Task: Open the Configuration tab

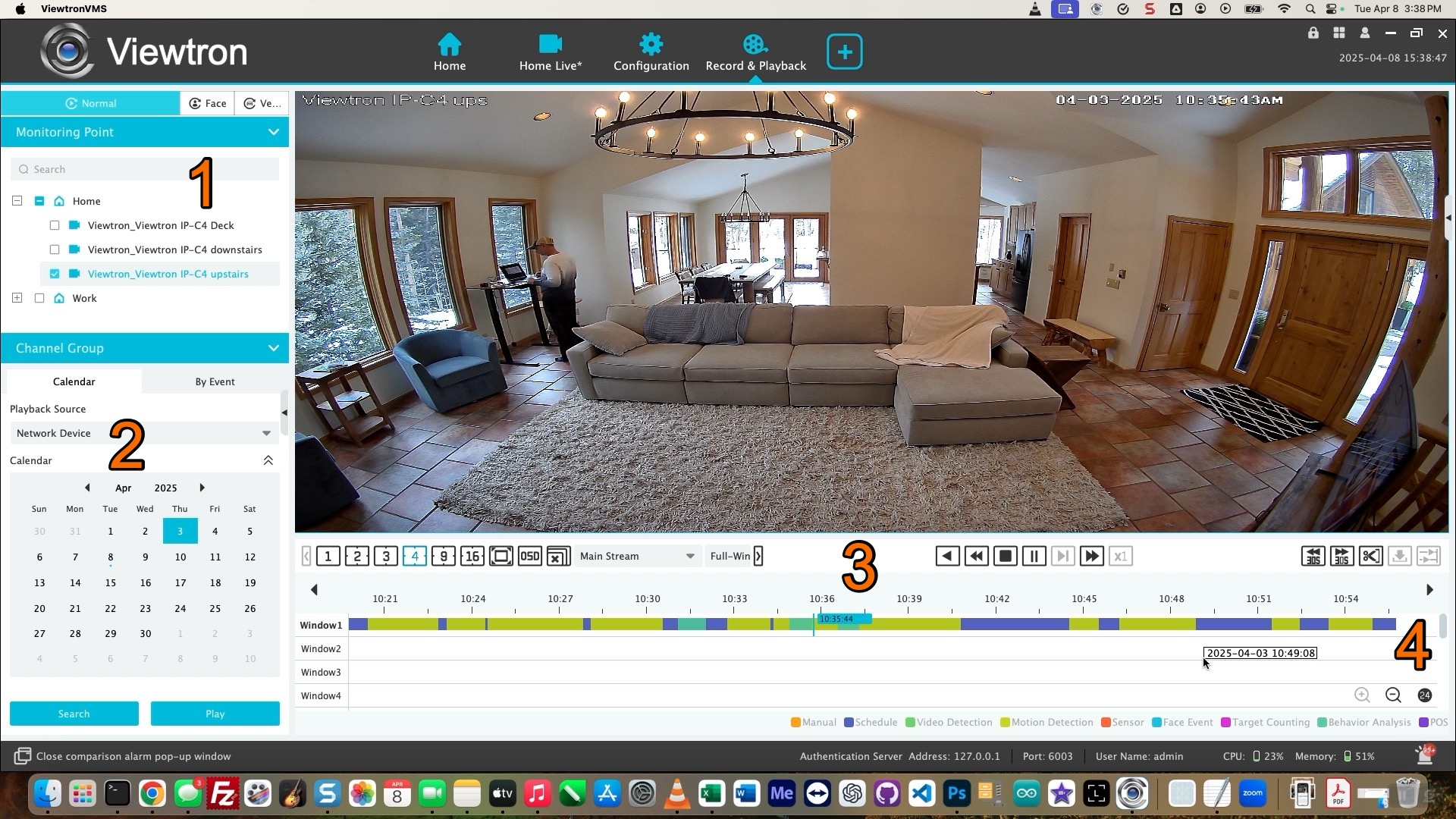Action: click(651, 52)
